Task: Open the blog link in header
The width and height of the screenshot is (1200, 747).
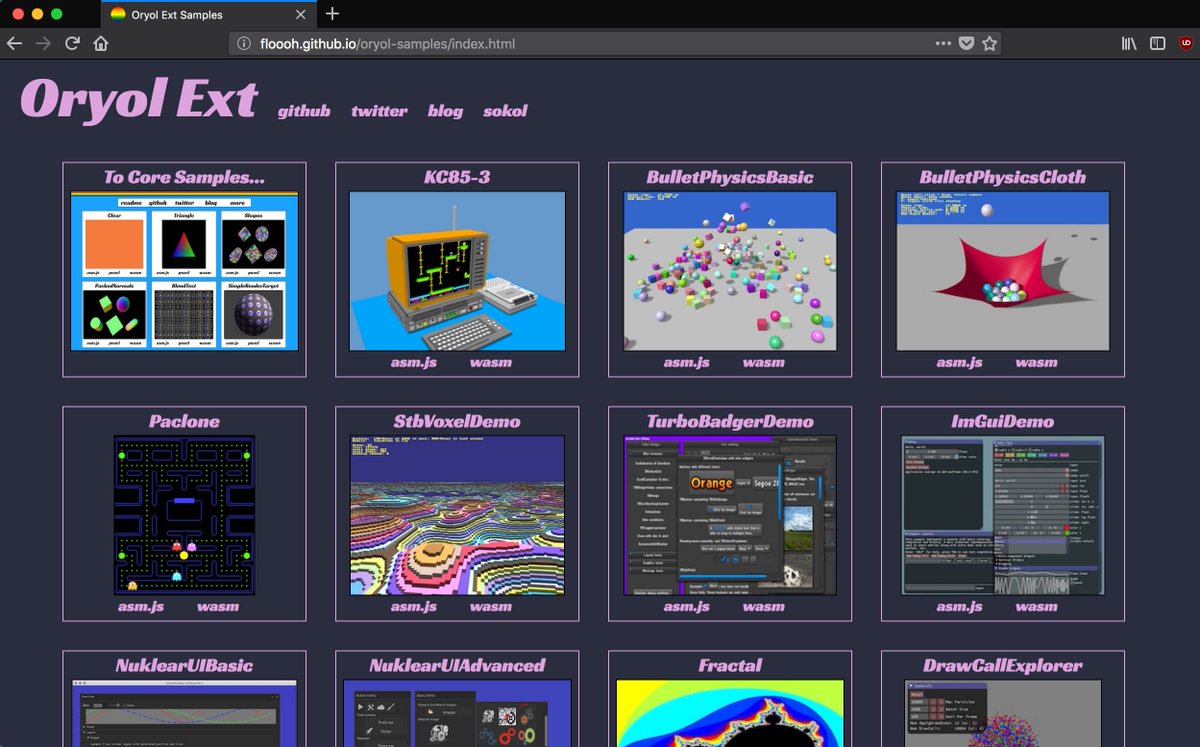Action: point(445,111)
